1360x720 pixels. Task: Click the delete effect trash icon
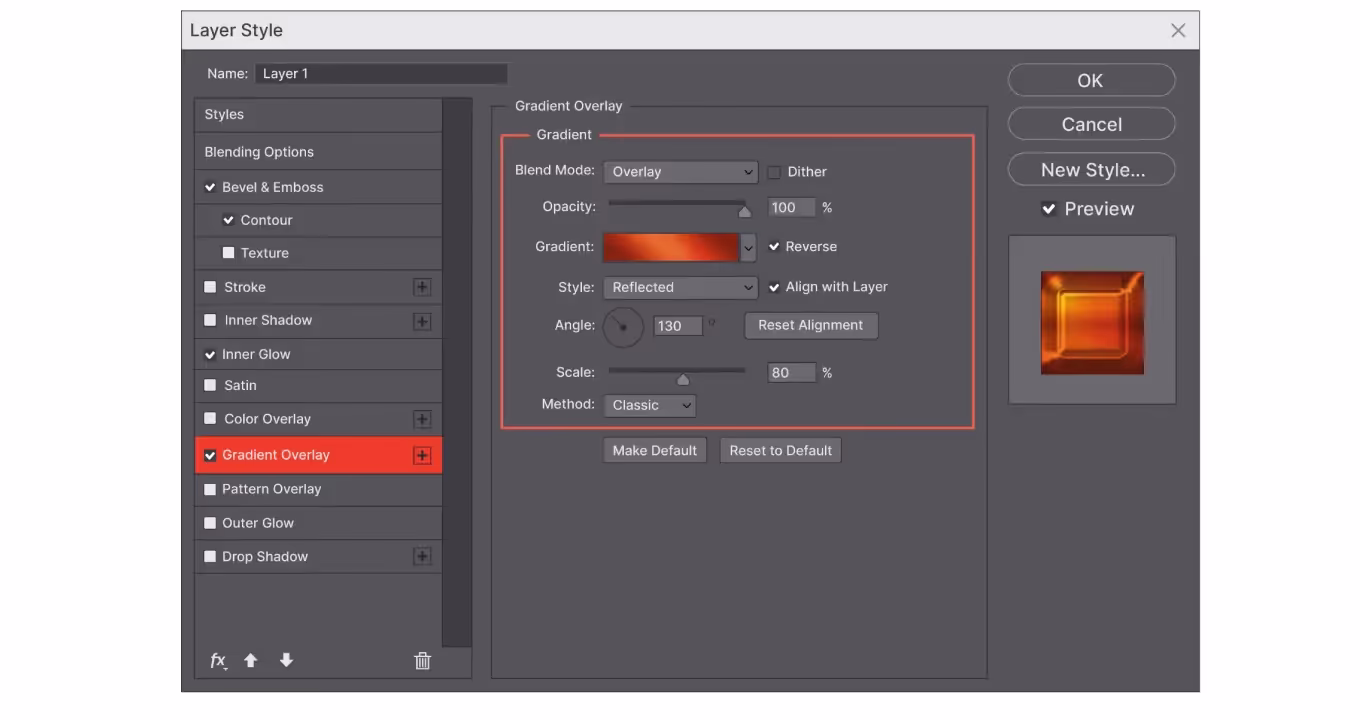coord(422,661)
